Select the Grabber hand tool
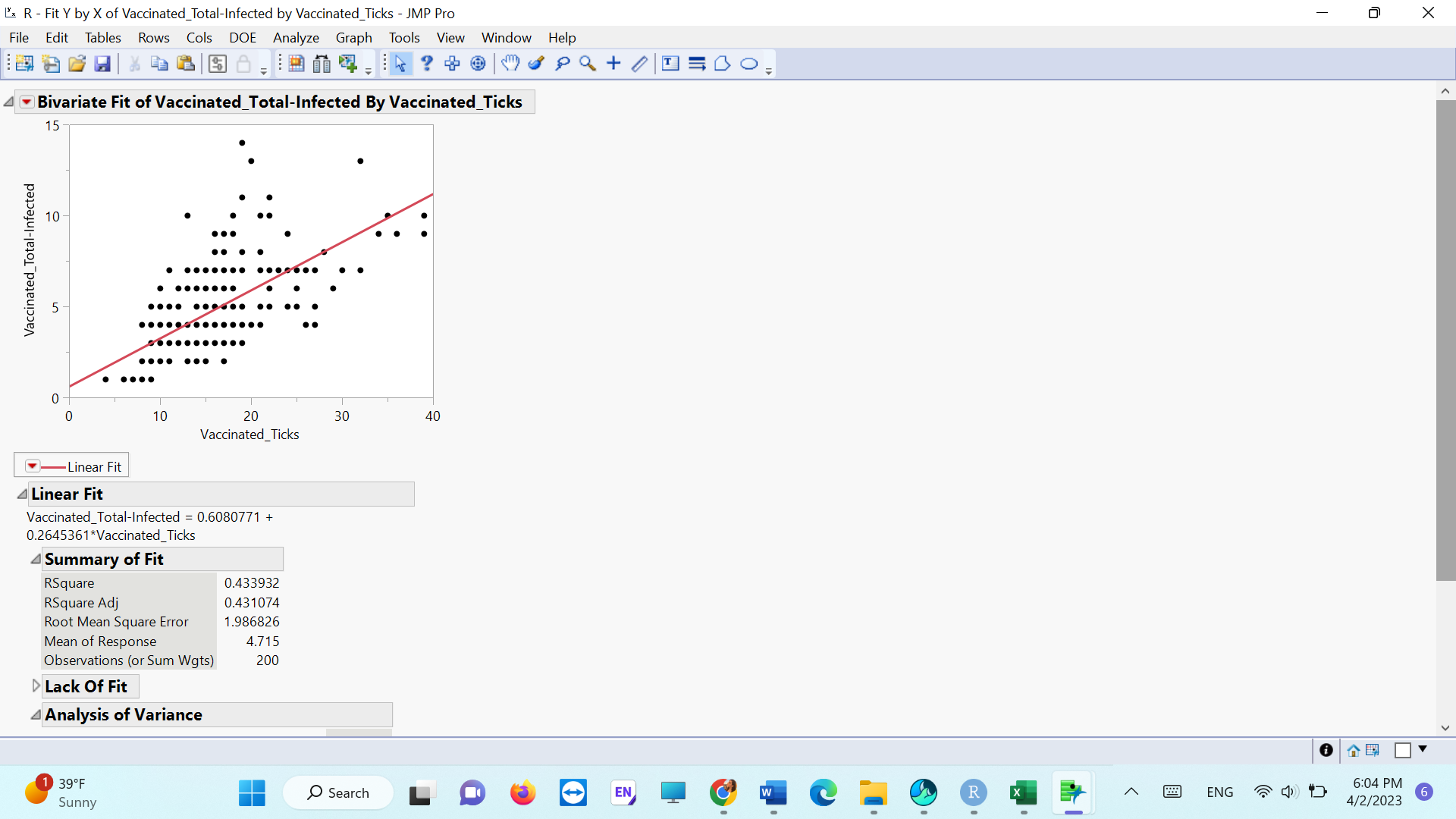The image size is (1456, 819). [510, 64]
